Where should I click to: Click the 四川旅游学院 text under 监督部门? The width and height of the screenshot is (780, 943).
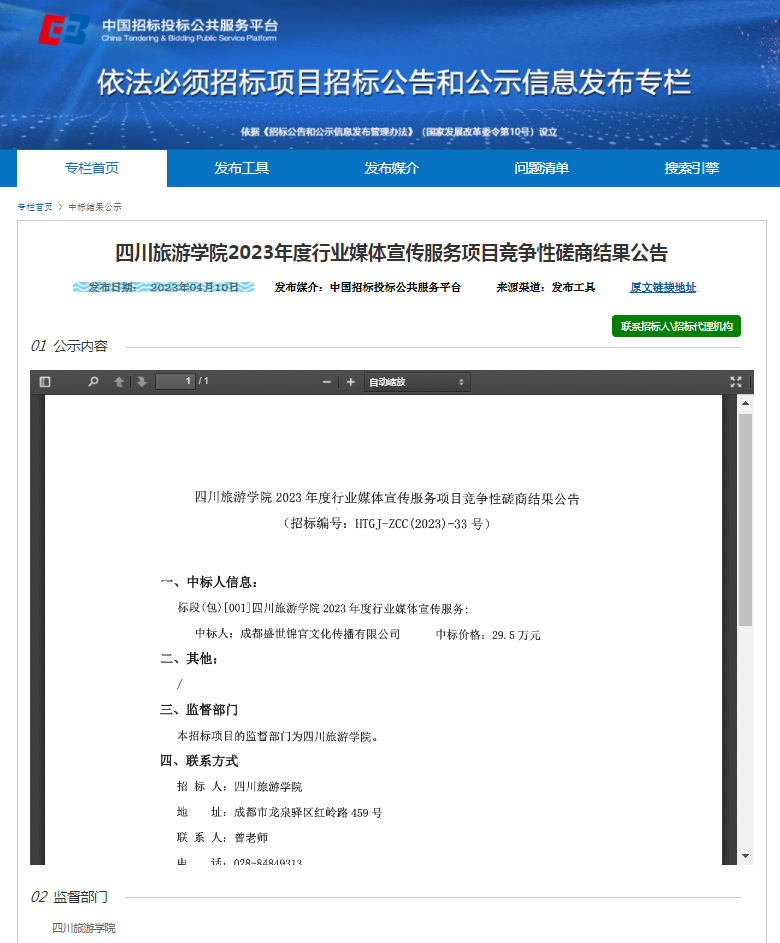coord(84,928)
